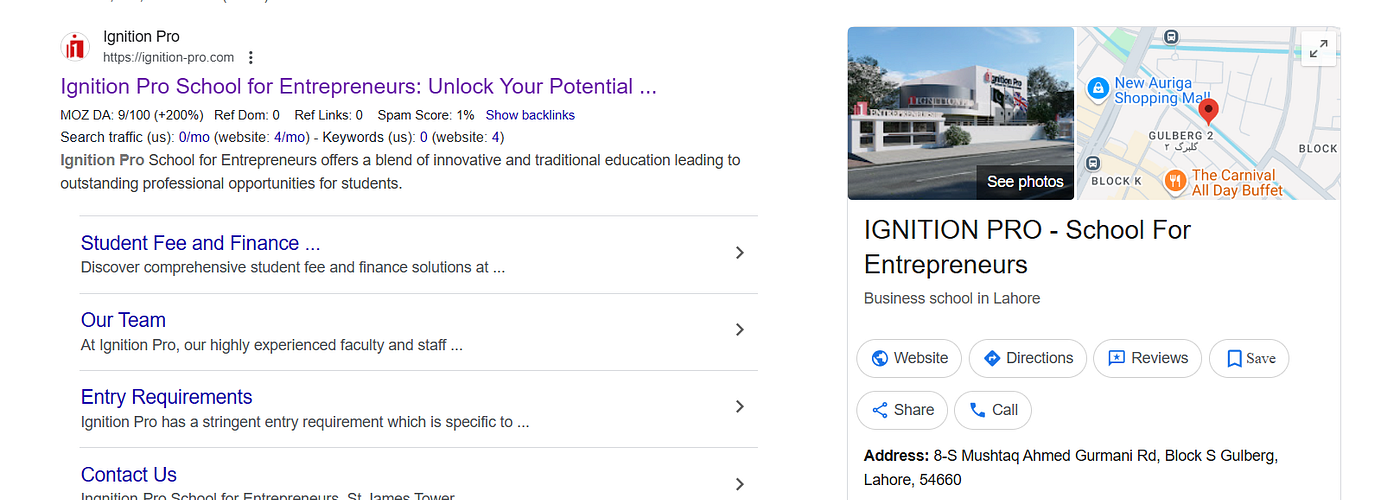
Task: Open the Ignition Pro School for Entrepreneurs result
Action: pos(358,86)
